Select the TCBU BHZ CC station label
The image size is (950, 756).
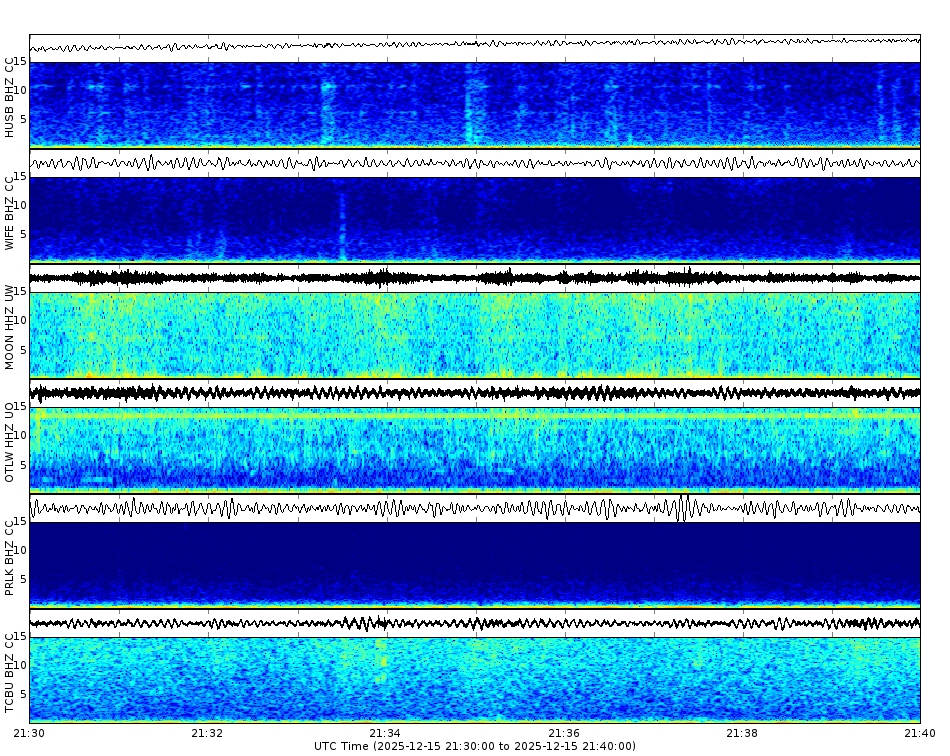(x=10, y=672)
